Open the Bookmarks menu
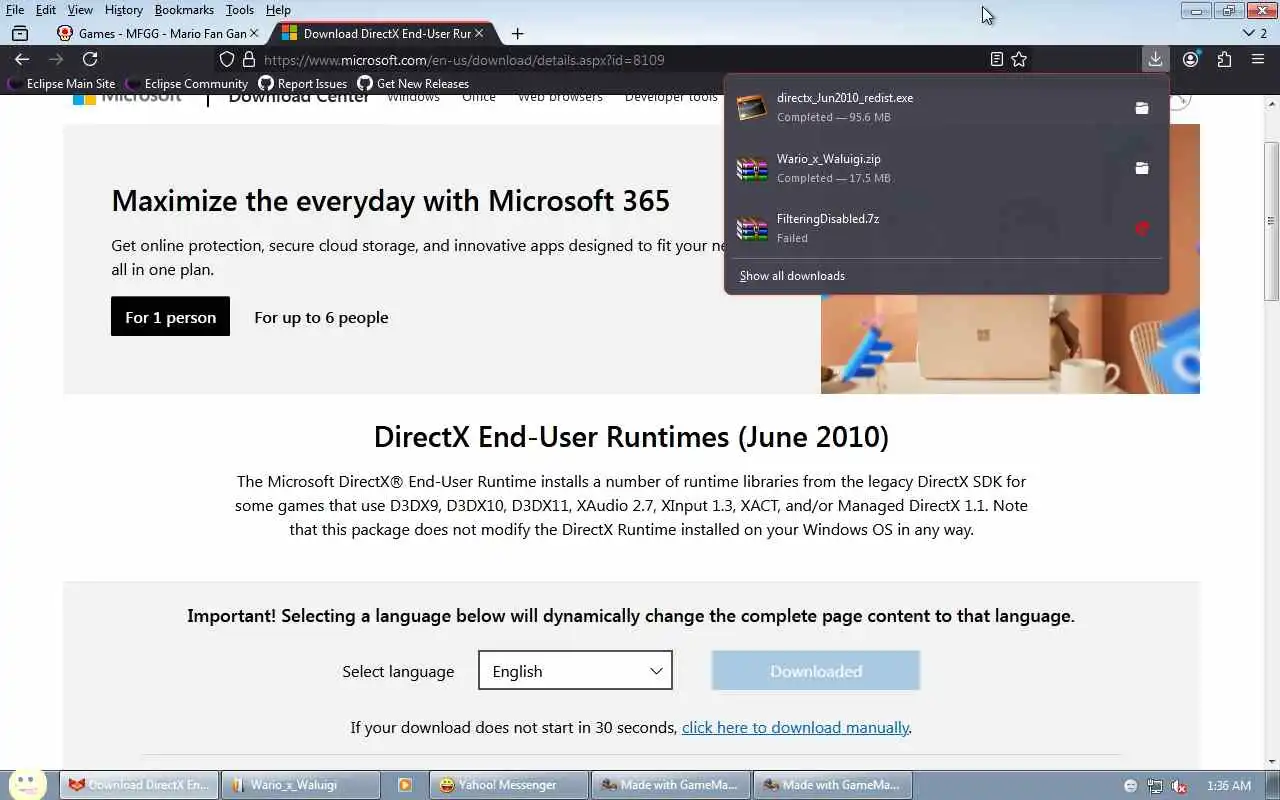 (184, 10)
